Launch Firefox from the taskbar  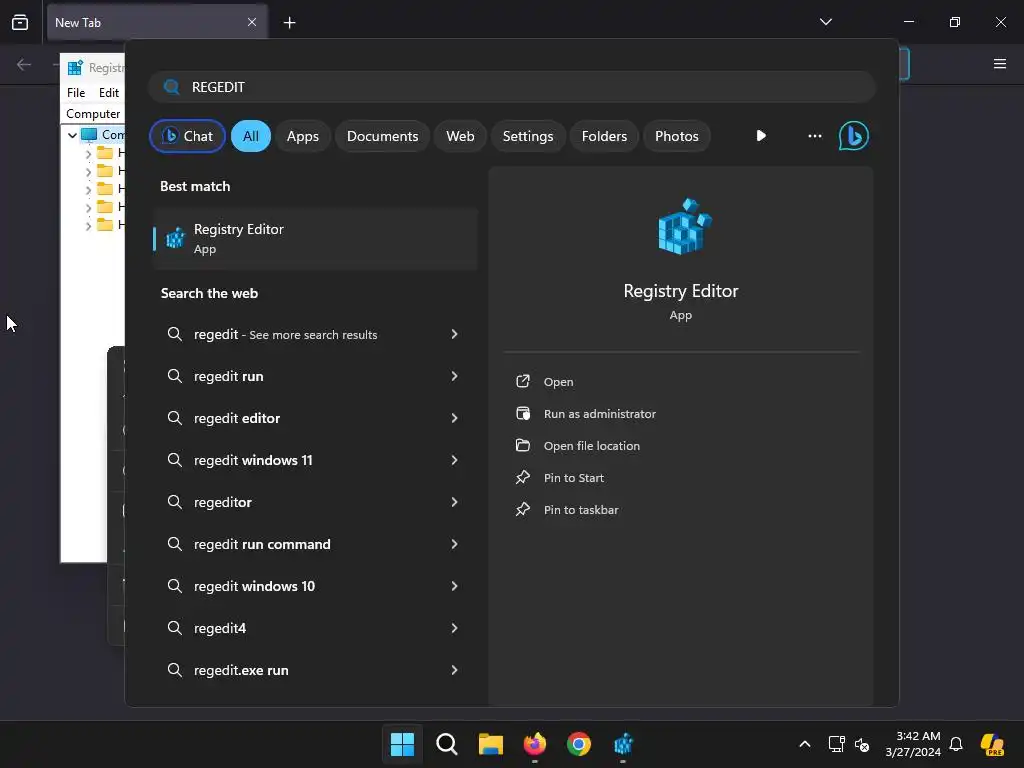point(535,744)
